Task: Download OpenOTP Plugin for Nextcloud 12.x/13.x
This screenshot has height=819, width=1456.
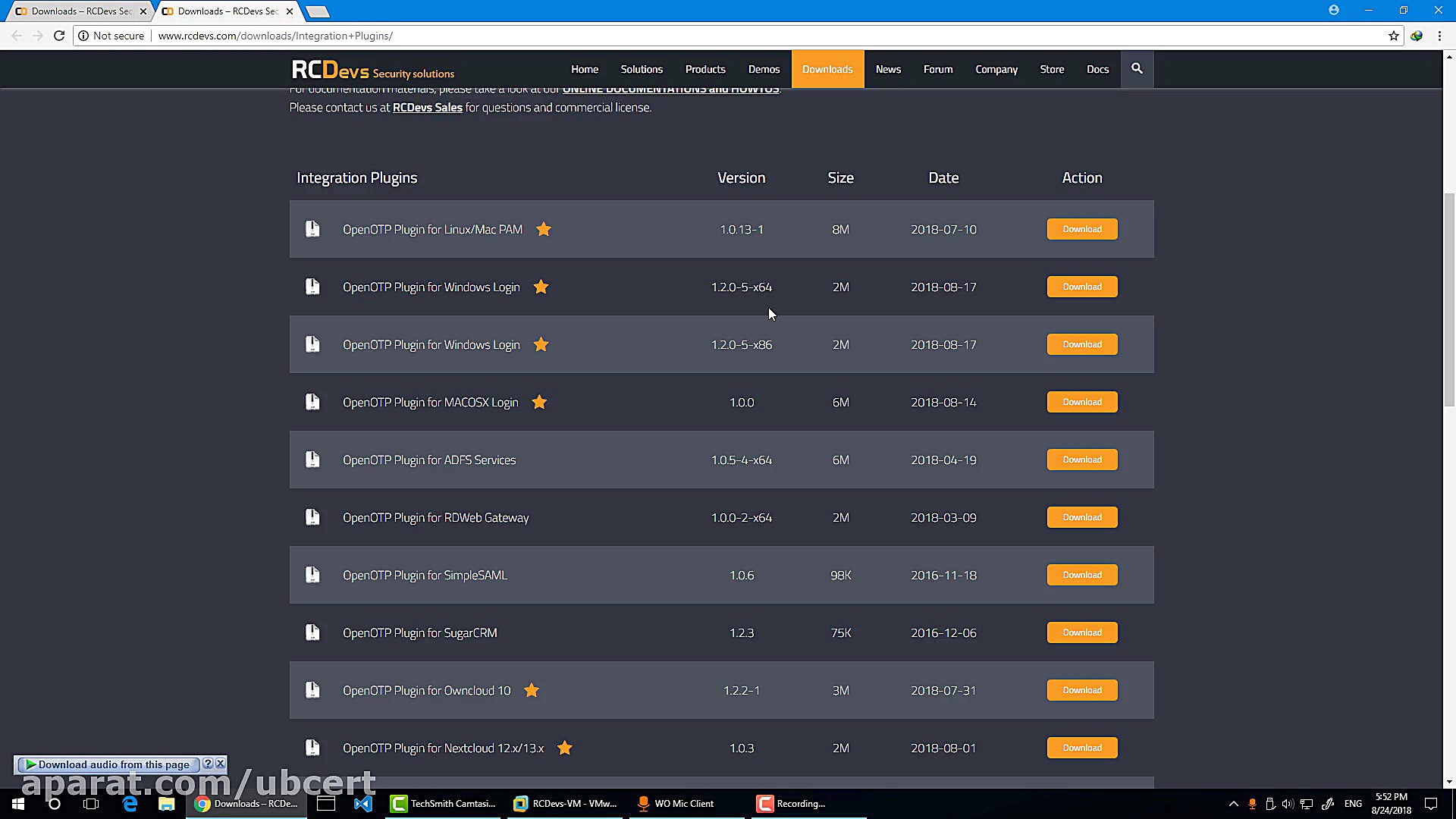Action: tap(1082, 748)
